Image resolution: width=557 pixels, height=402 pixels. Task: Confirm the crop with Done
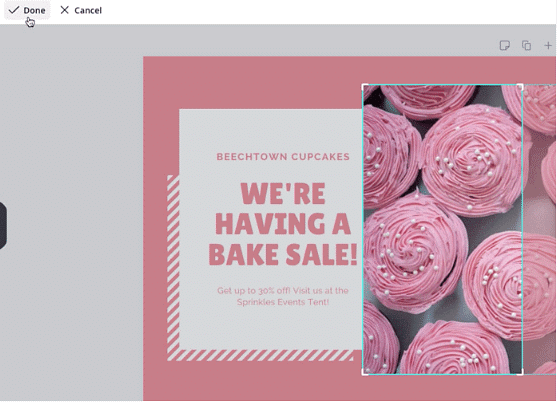(x=27, y=10)
